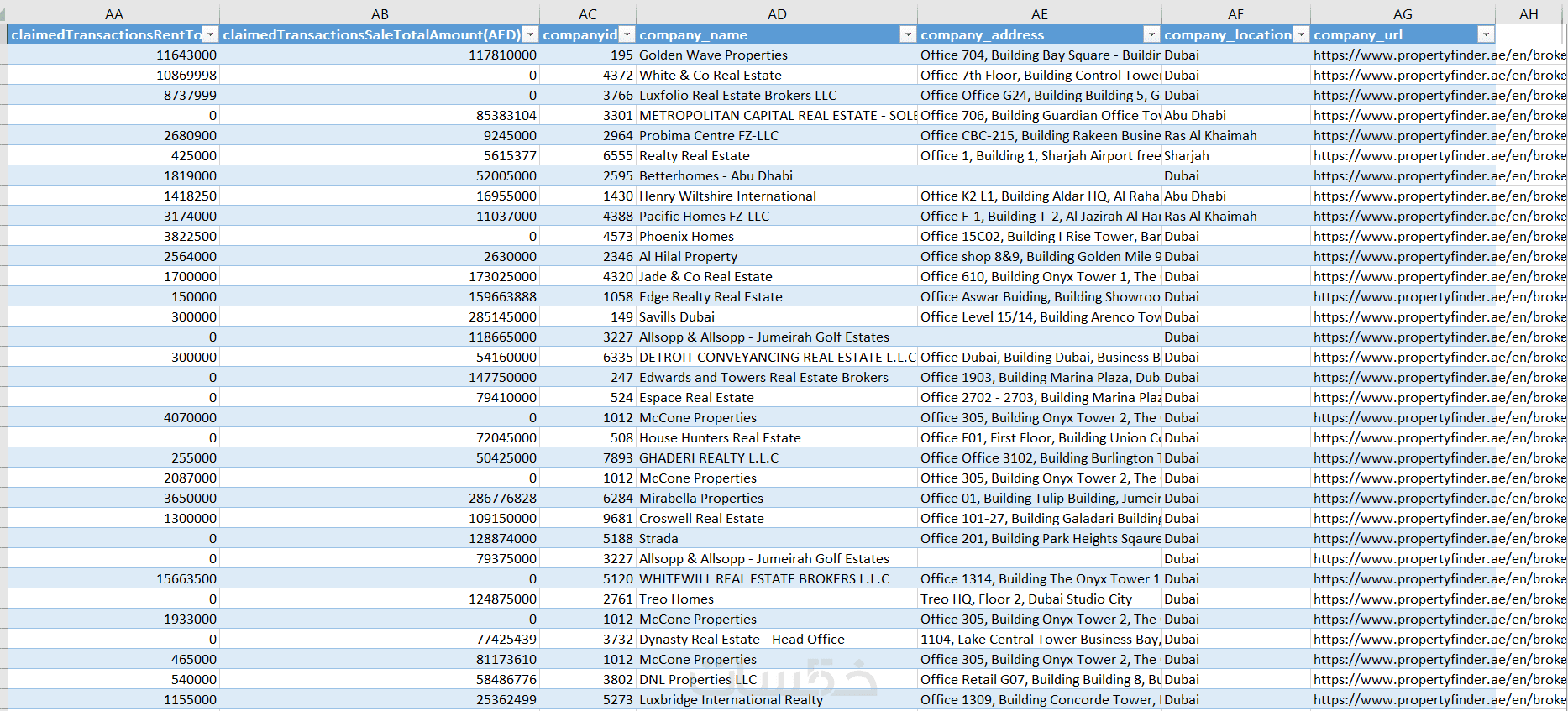The width and height of the screenshot is (1568, 711).
Task: Select column AE by its header
Action: [x=1040, y=13]
